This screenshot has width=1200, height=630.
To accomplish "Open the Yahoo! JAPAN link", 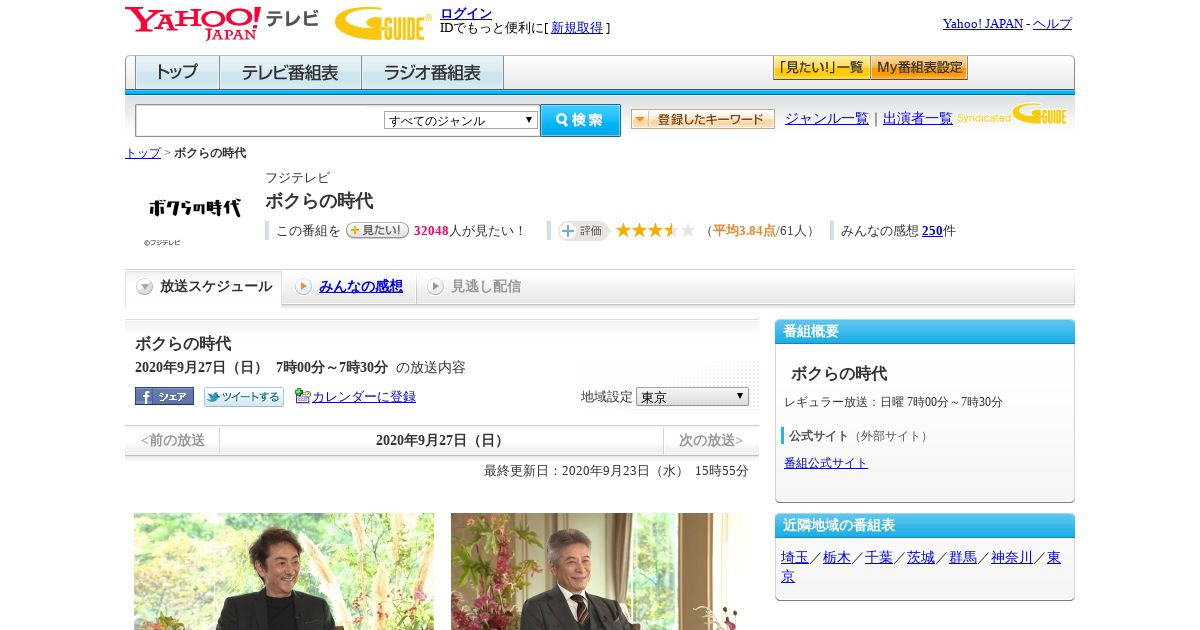I will point(983,23).
